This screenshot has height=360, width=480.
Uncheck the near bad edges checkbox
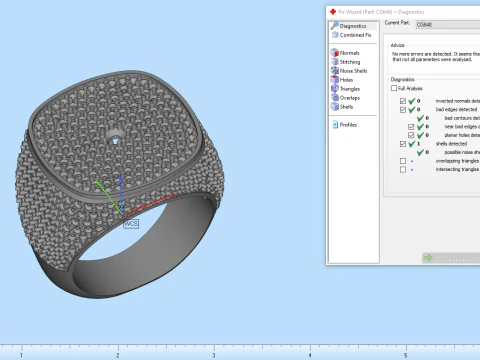pyautogui.click(x=411, y=127)
